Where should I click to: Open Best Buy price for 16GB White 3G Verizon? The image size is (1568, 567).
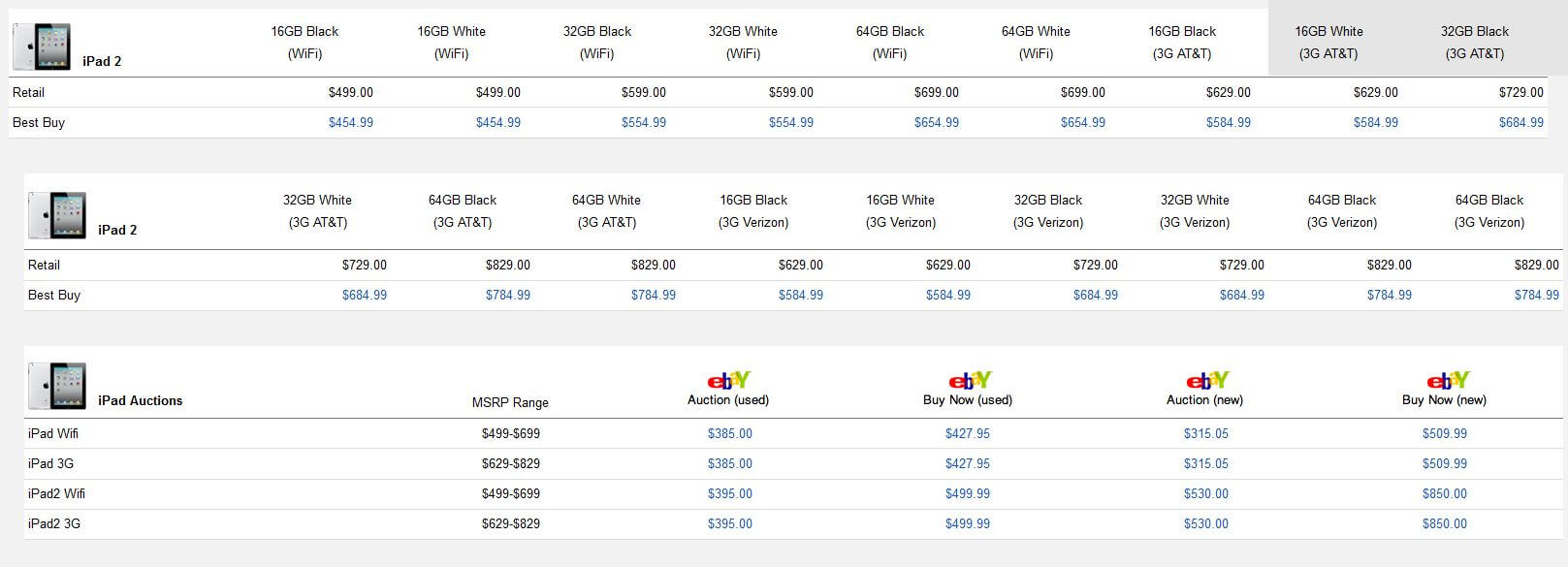pyautogui.click(x=948, y=296)
